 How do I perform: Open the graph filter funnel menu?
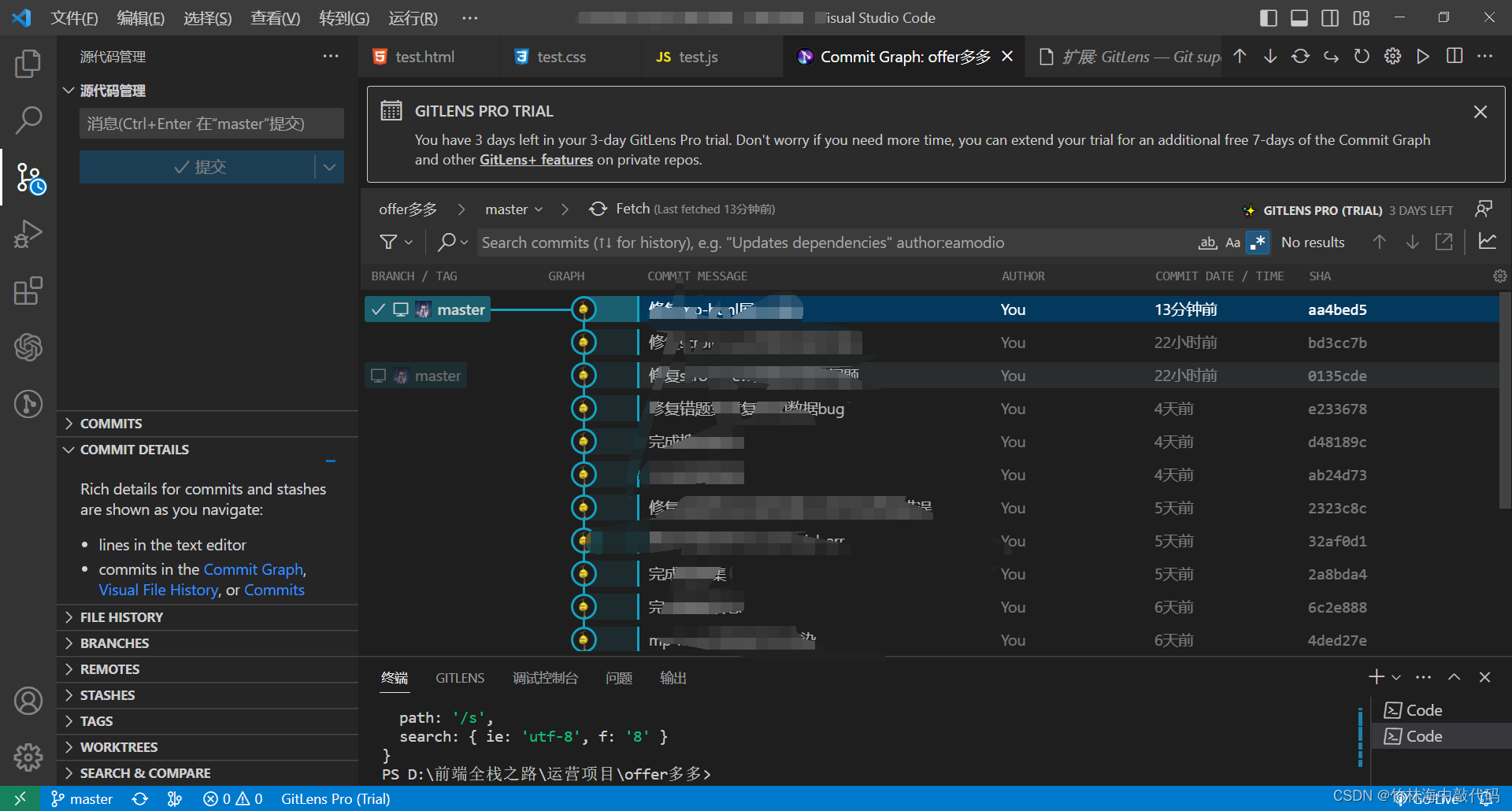(395, 242)
